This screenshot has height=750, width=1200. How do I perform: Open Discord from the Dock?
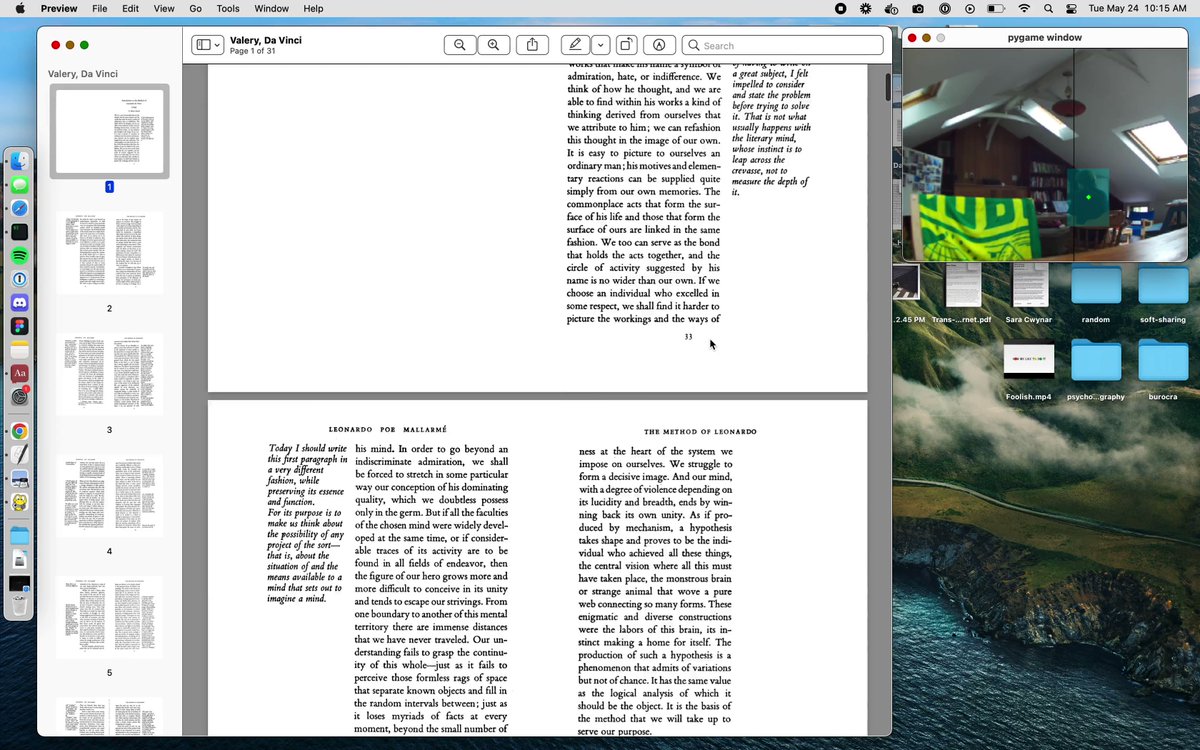click(19, 303)
